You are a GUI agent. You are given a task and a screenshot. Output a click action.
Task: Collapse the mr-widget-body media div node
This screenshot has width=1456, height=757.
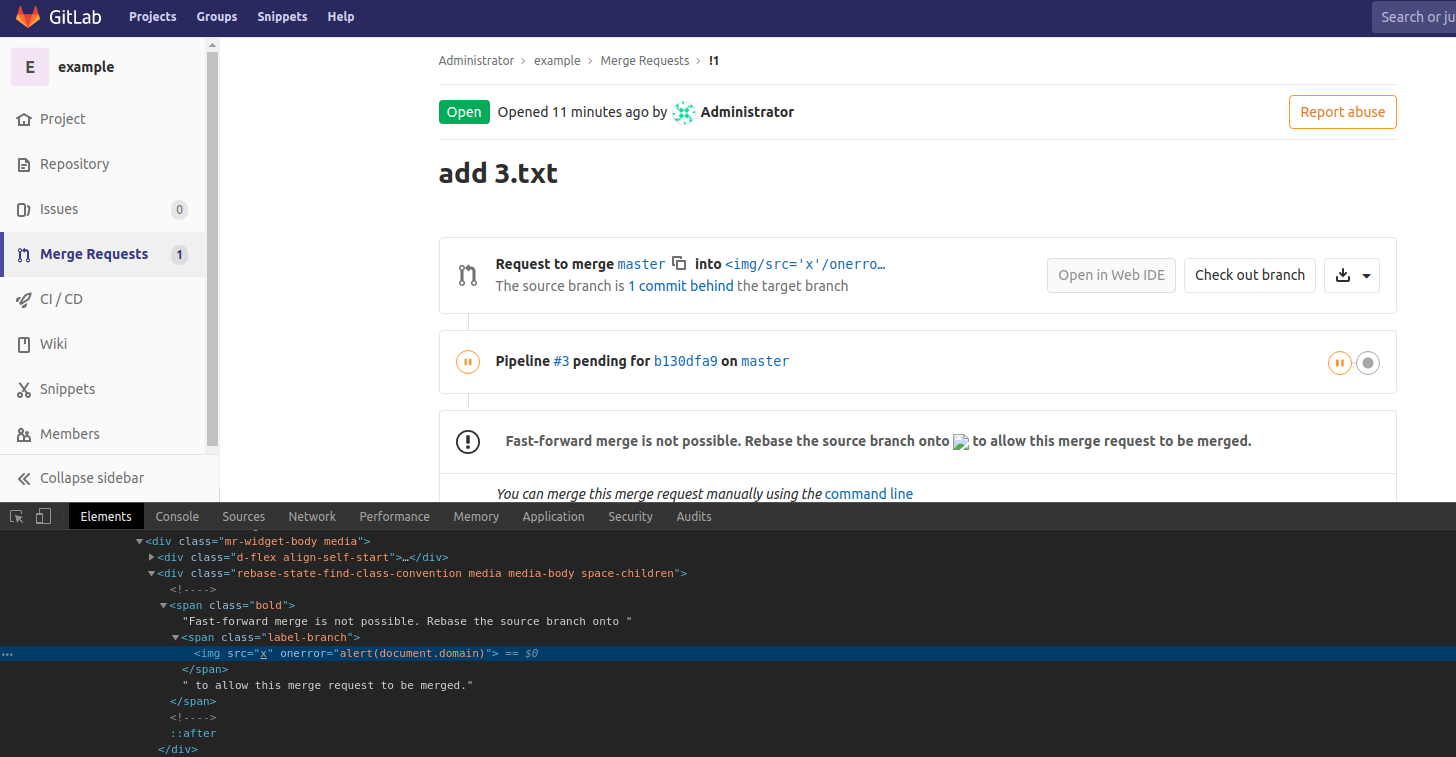(x=140, y=542)
